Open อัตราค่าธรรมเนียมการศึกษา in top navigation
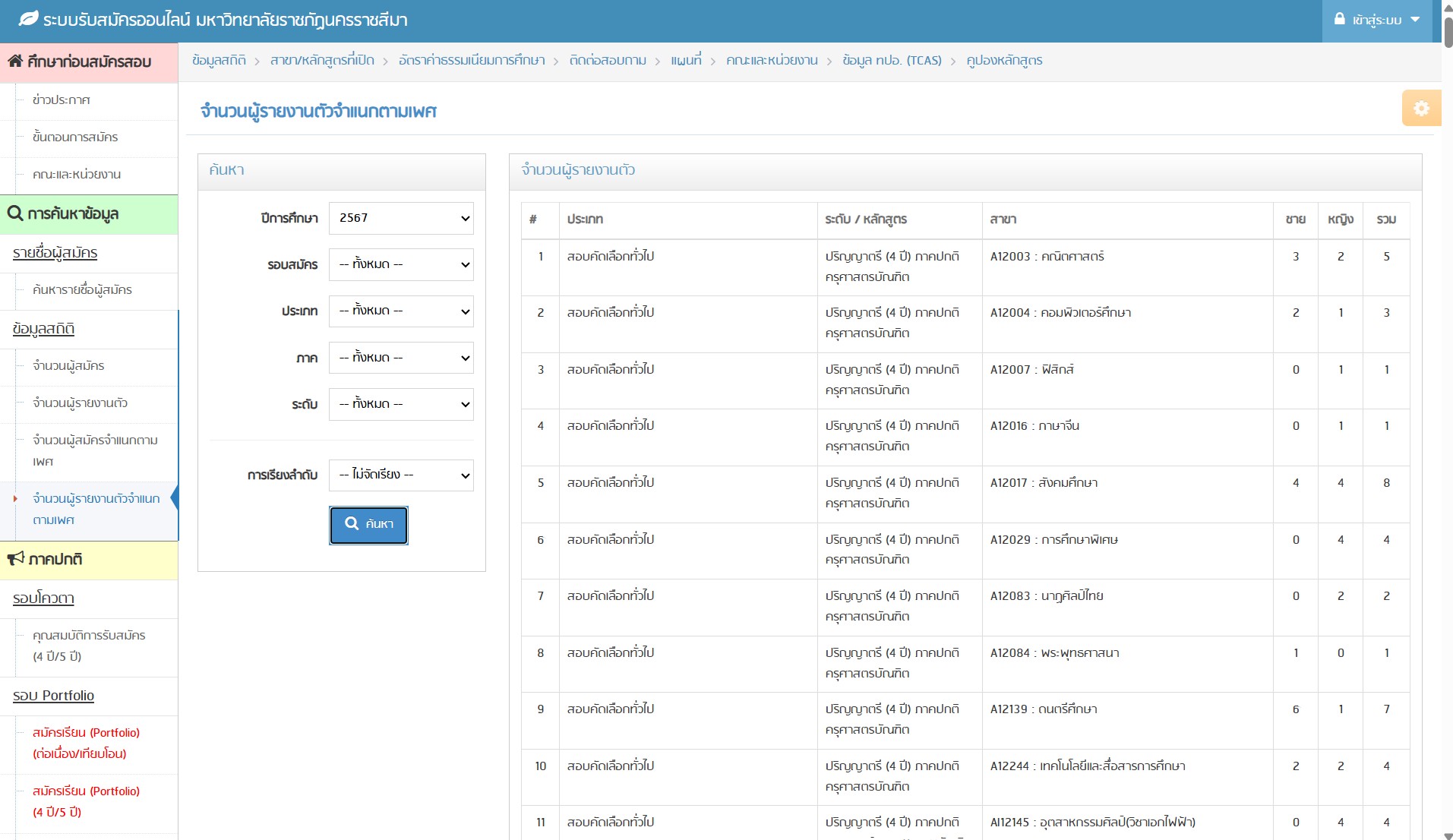Image resolution: width=1453 pixels, height=840 pixels. pos(471,61)
